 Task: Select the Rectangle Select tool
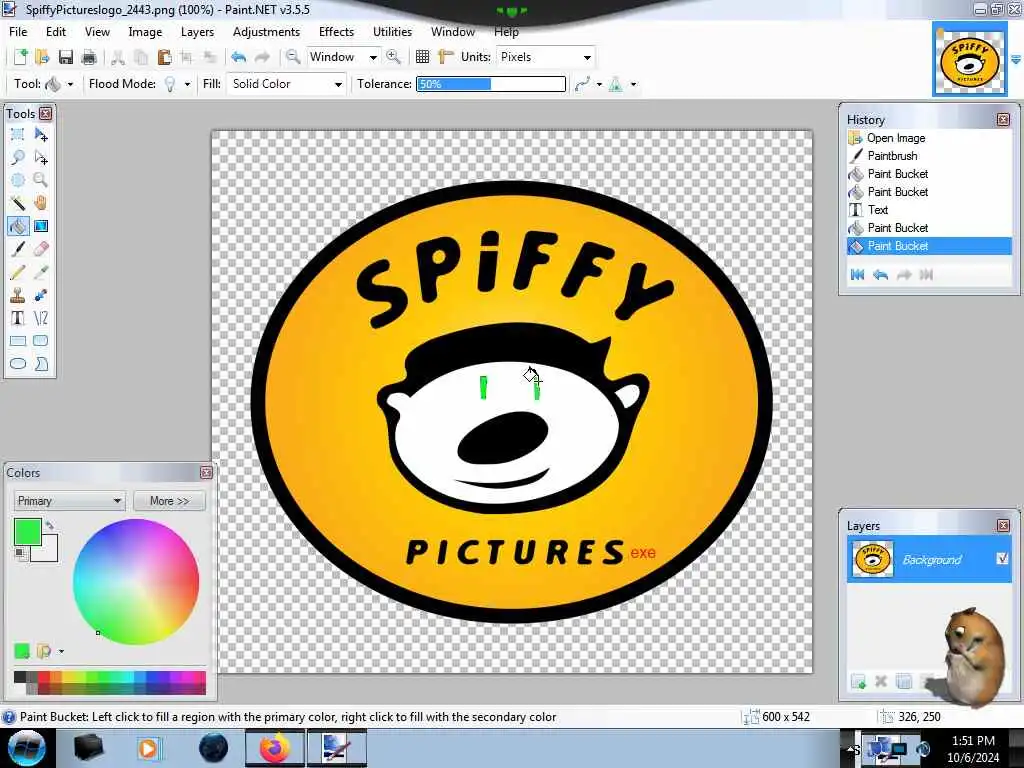tap(18, 135)
